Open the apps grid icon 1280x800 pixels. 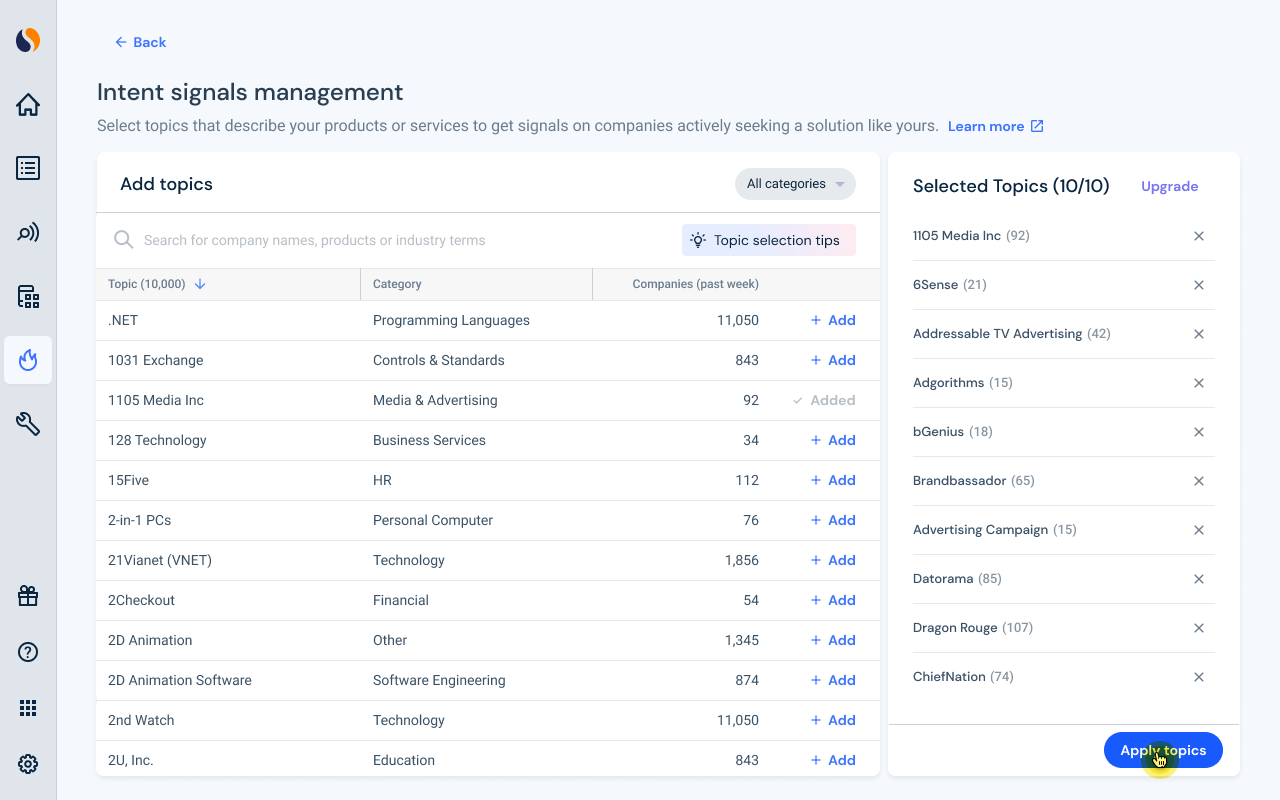pyautogui.click(x=28, y=708)
